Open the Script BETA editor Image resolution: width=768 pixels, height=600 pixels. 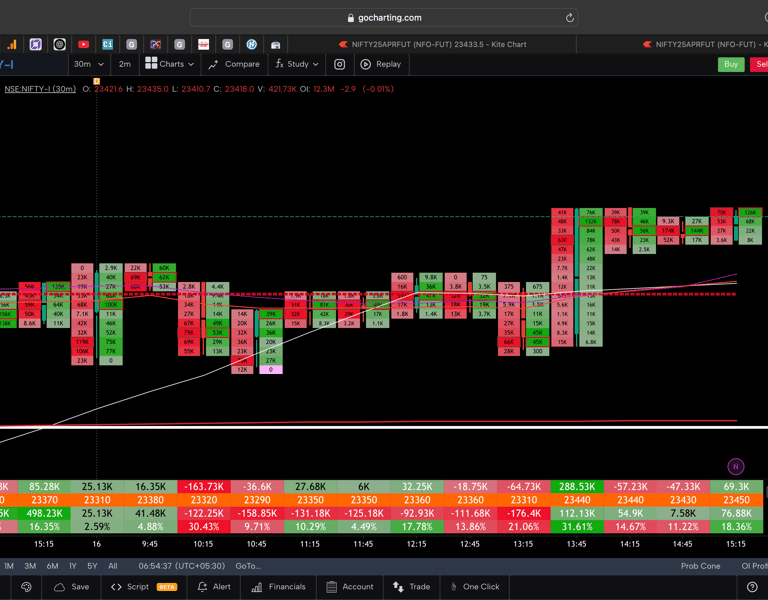click(144, 587)
